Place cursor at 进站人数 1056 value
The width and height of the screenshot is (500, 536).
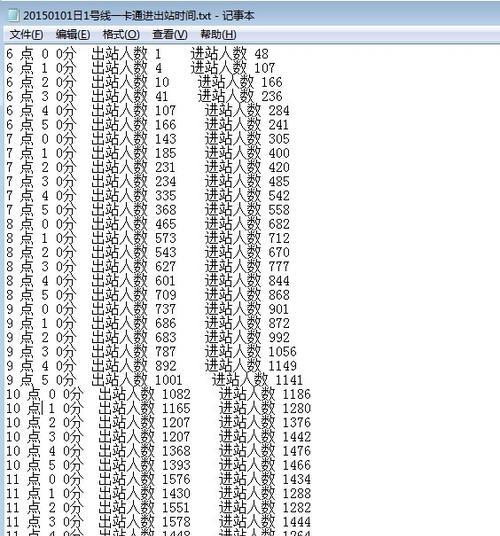[282, 351]
